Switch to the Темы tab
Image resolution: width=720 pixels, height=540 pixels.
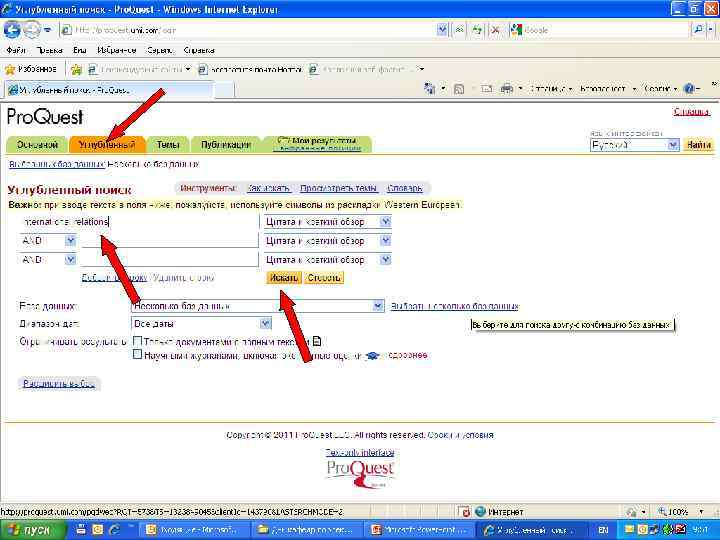coord(168,145)
